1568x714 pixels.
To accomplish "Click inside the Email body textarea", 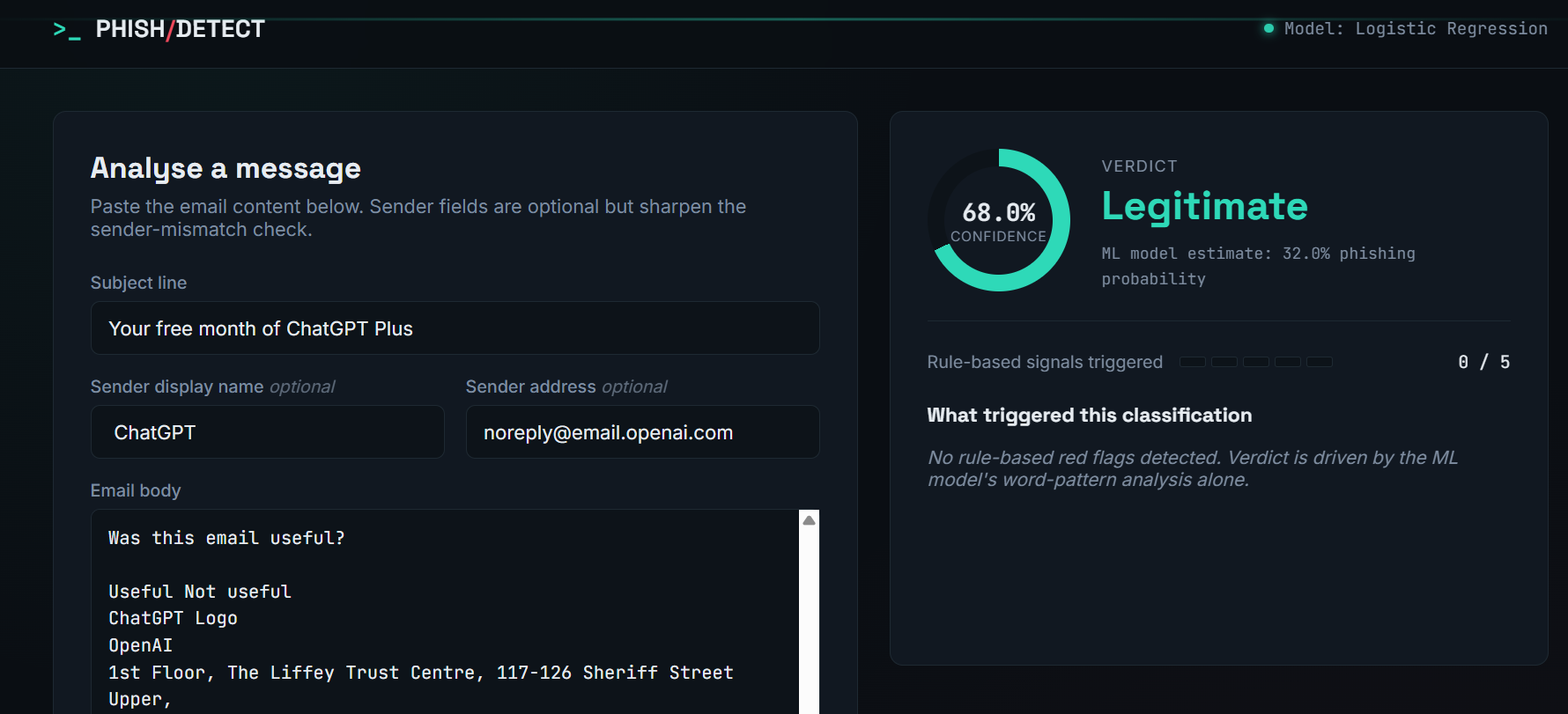I will click(x=445, y=612).
